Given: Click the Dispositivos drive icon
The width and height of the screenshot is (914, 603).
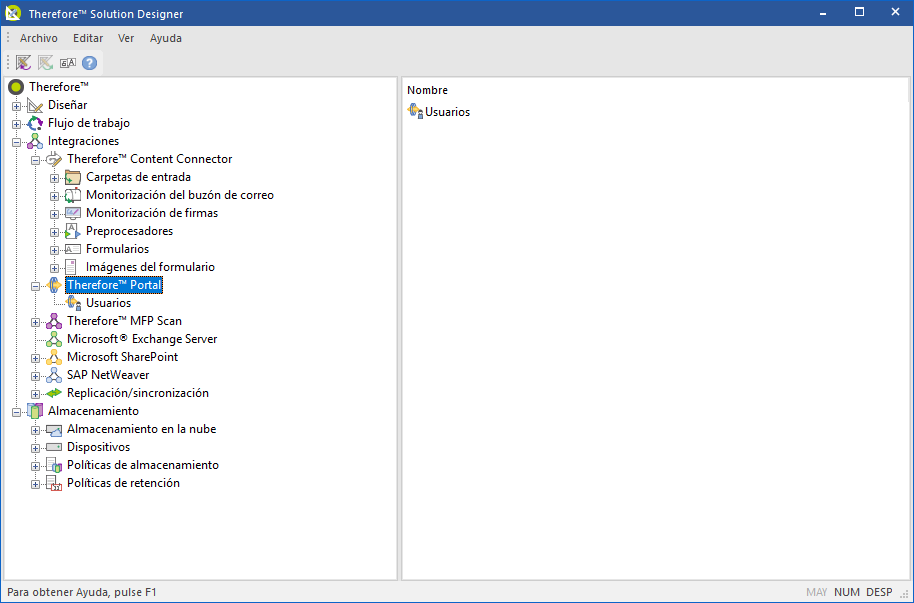Looking at the screenshot, I should [54, 447].
